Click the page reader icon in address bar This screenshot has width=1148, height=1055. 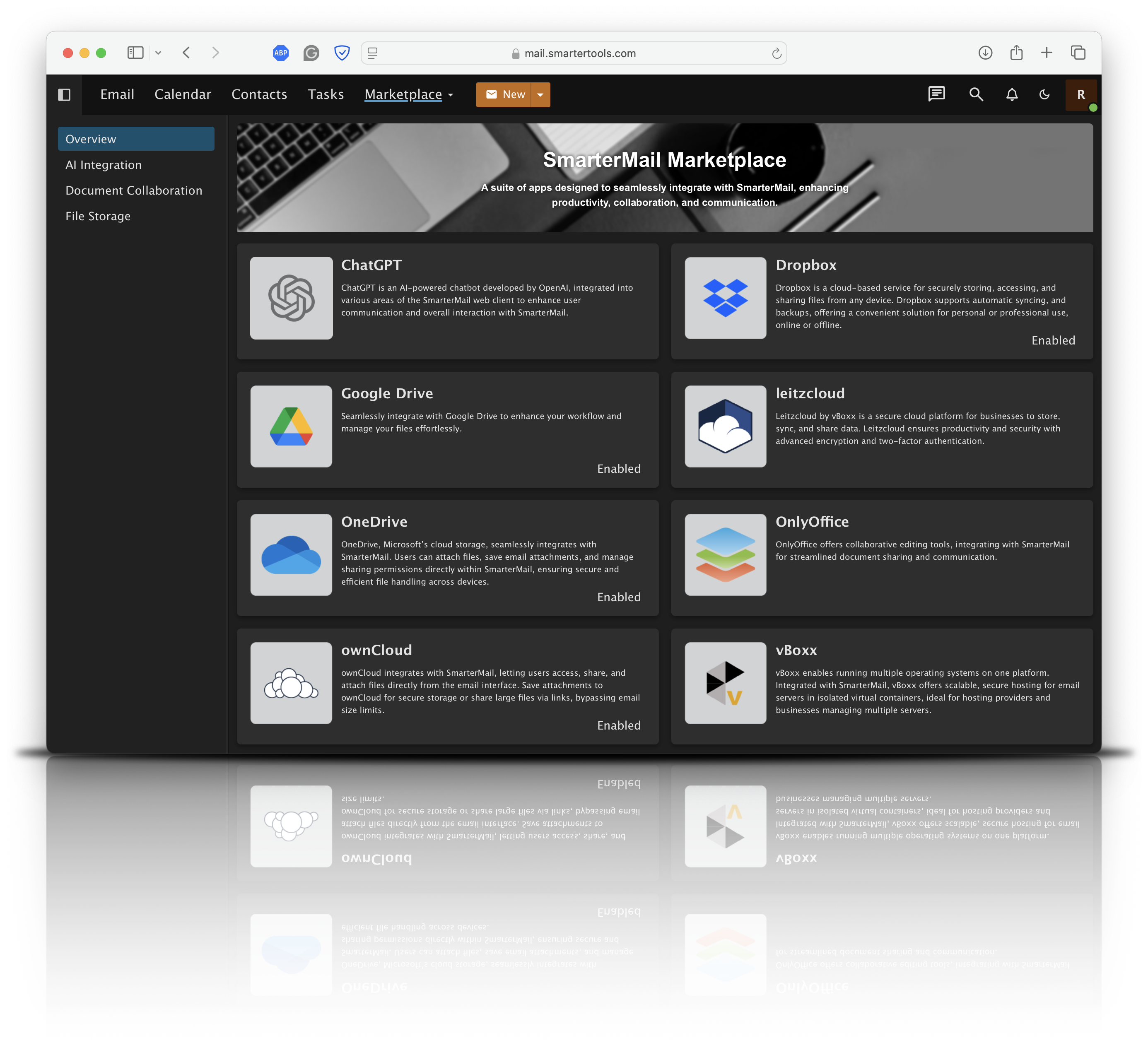373,53
